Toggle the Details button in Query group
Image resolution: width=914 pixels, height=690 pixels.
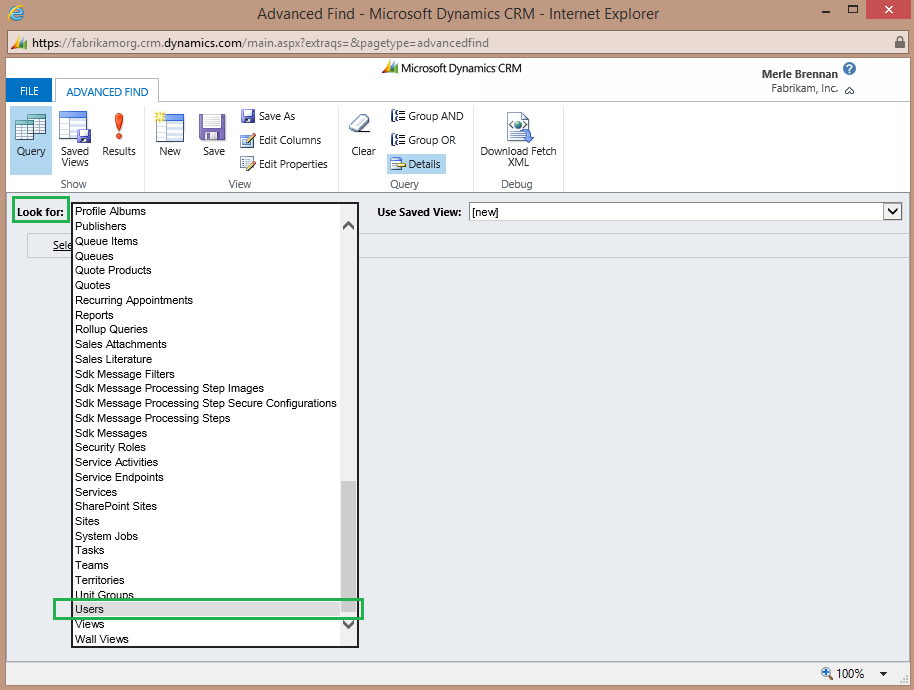[x=415, y=164]
